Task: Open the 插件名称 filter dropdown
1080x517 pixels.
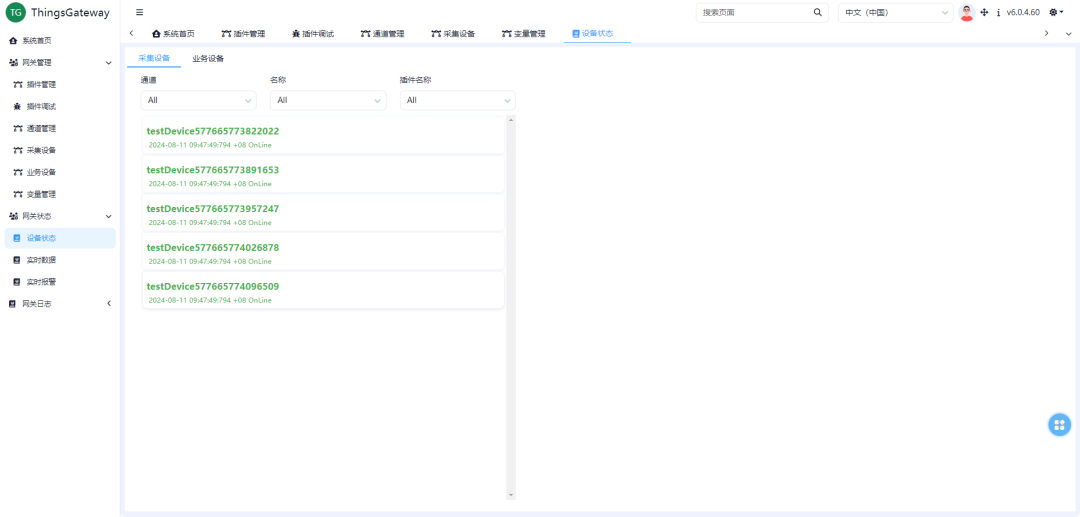Action: [x=458, y=100]
